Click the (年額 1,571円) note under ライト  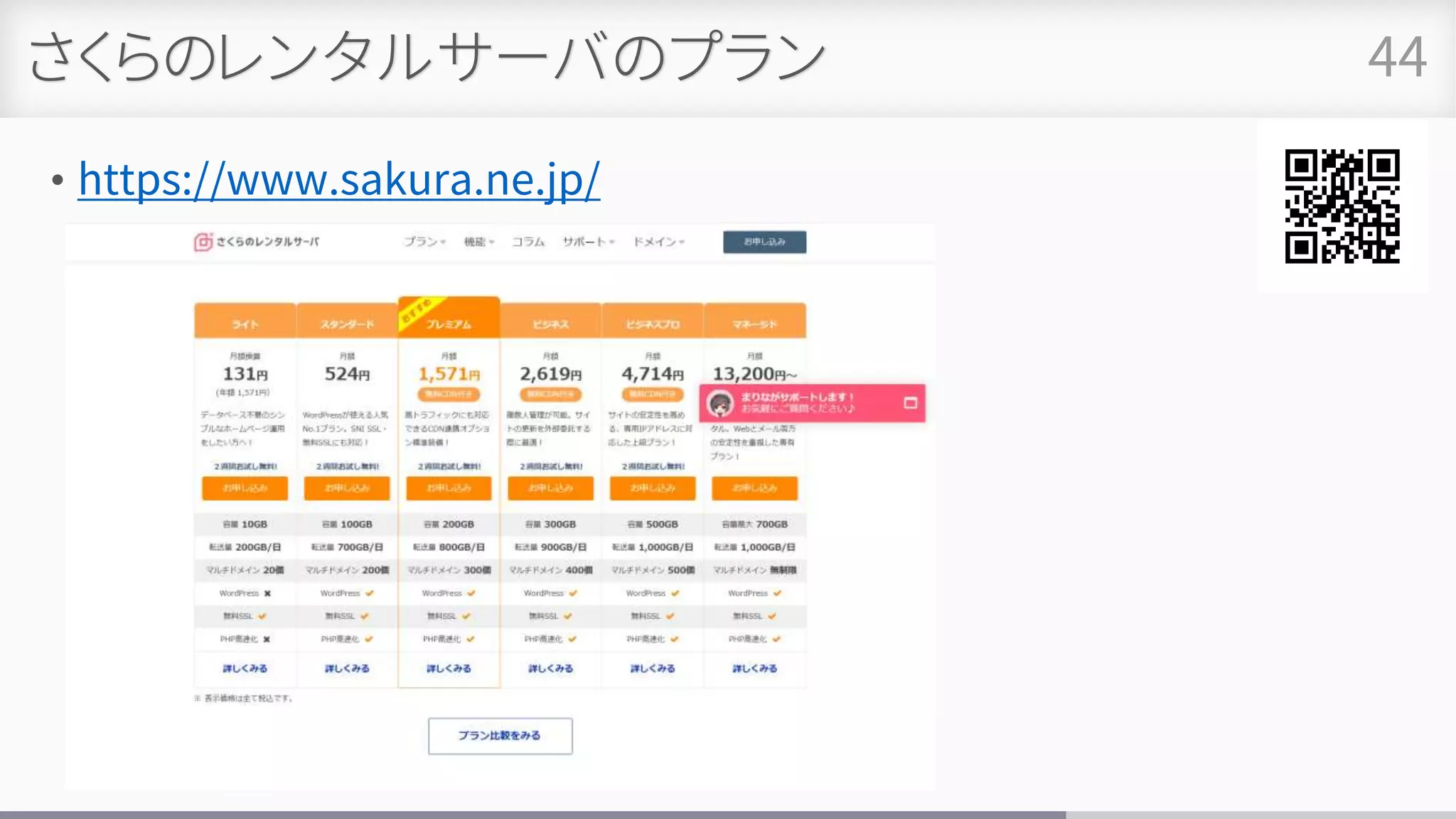tap(243, 392)
